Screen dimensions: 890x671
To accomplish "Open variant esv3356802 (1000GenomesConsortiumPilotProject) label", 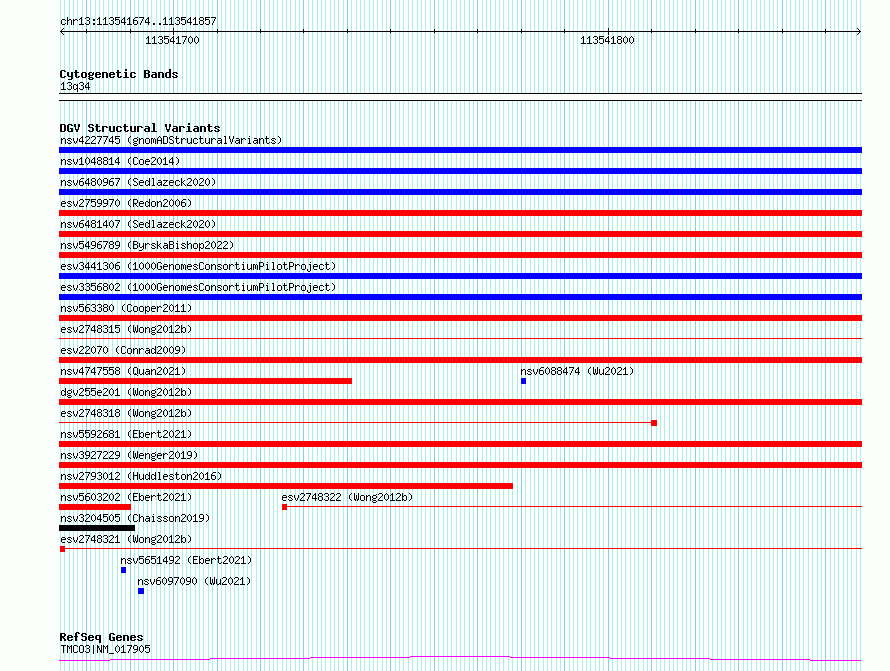I will (198, 287).
